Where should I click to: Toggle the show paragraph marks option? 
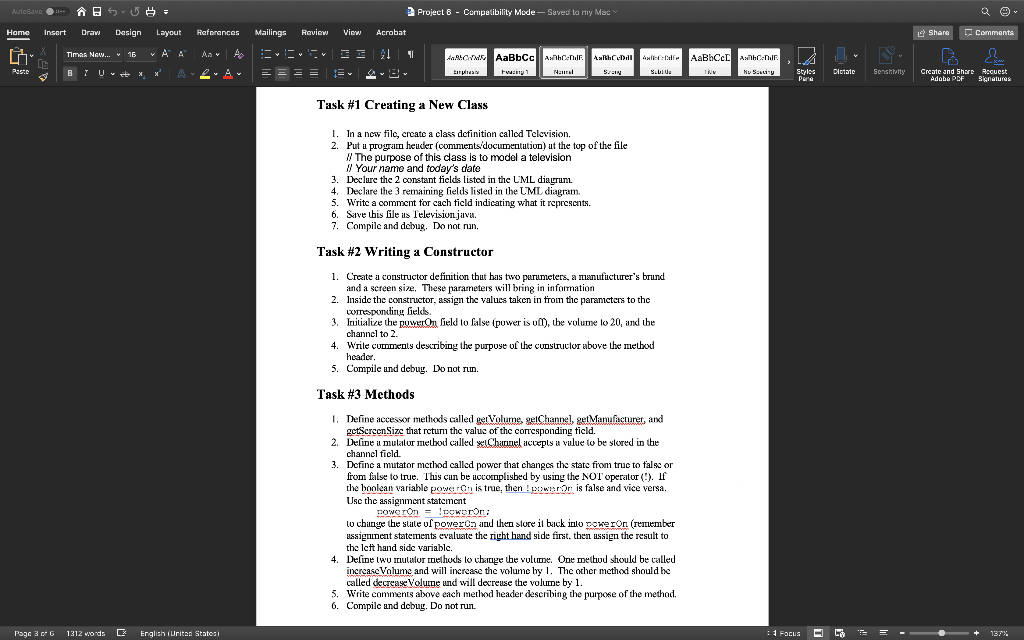point(411,54)
